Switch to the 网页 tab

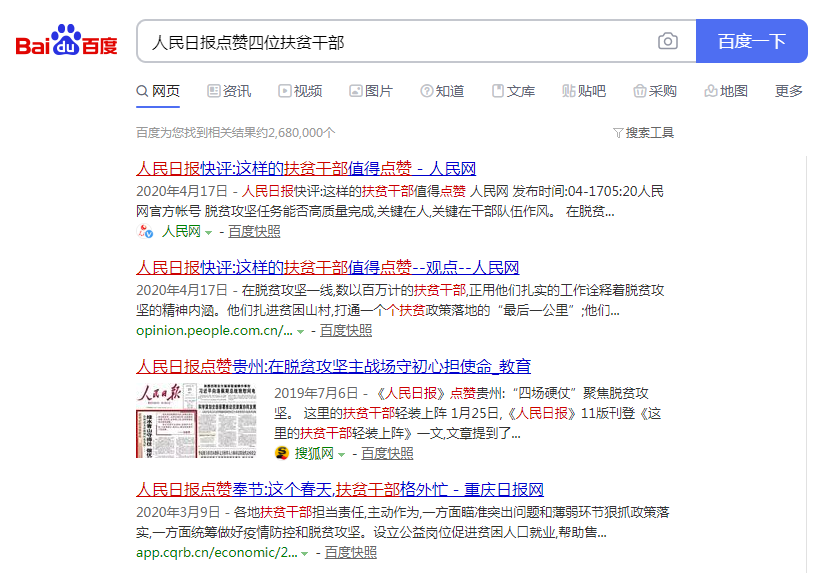(158, 92)
